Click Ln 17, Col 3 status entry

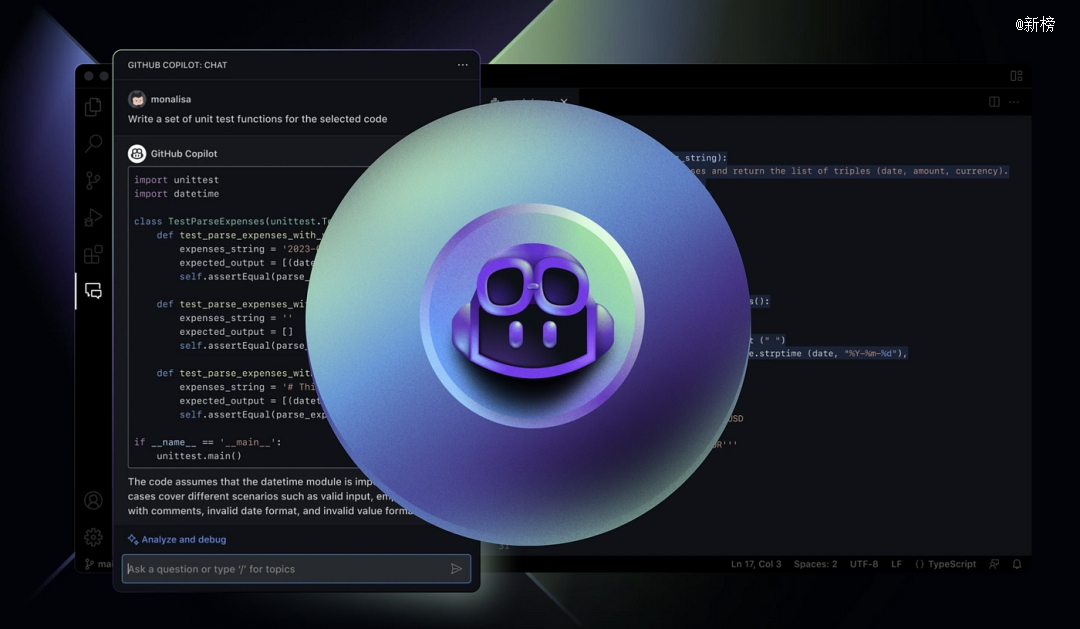pos(756,564)
